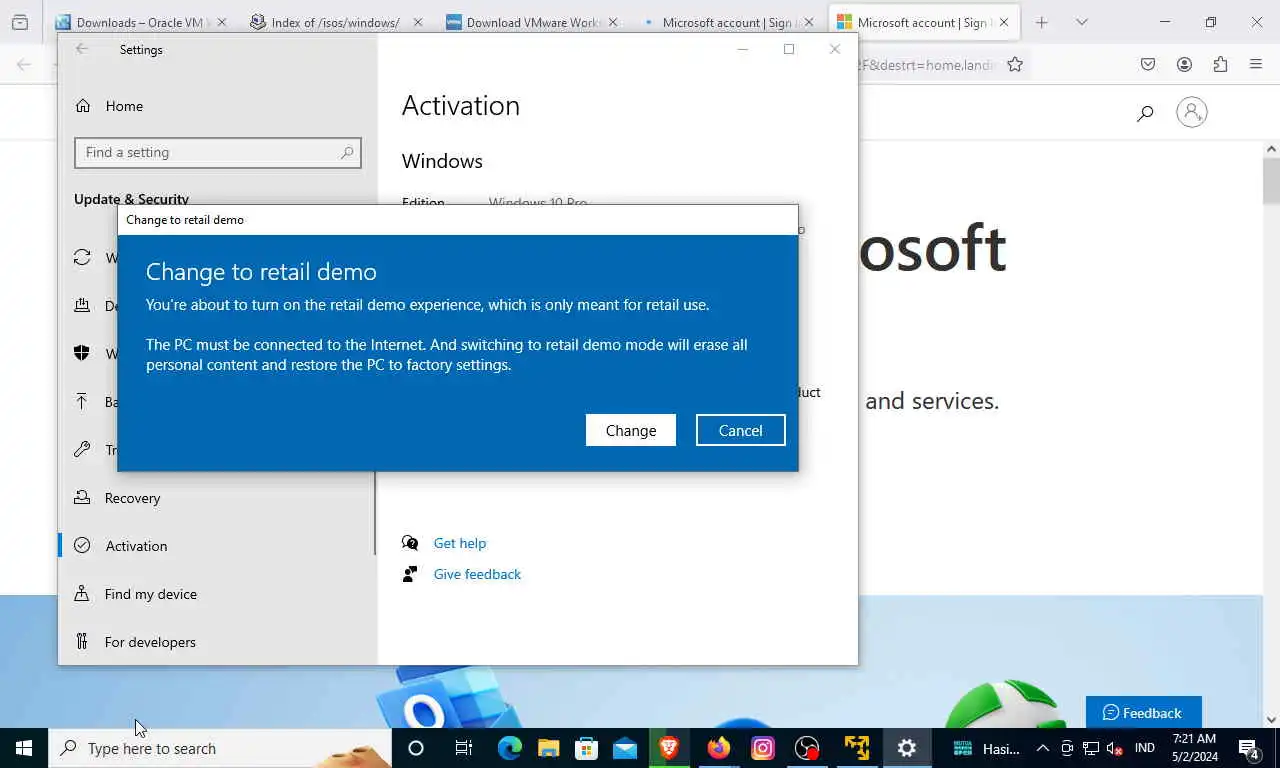Switch to loading Microsoft account tab
Screen dimensions: 1280x768
tap(726, 22)
